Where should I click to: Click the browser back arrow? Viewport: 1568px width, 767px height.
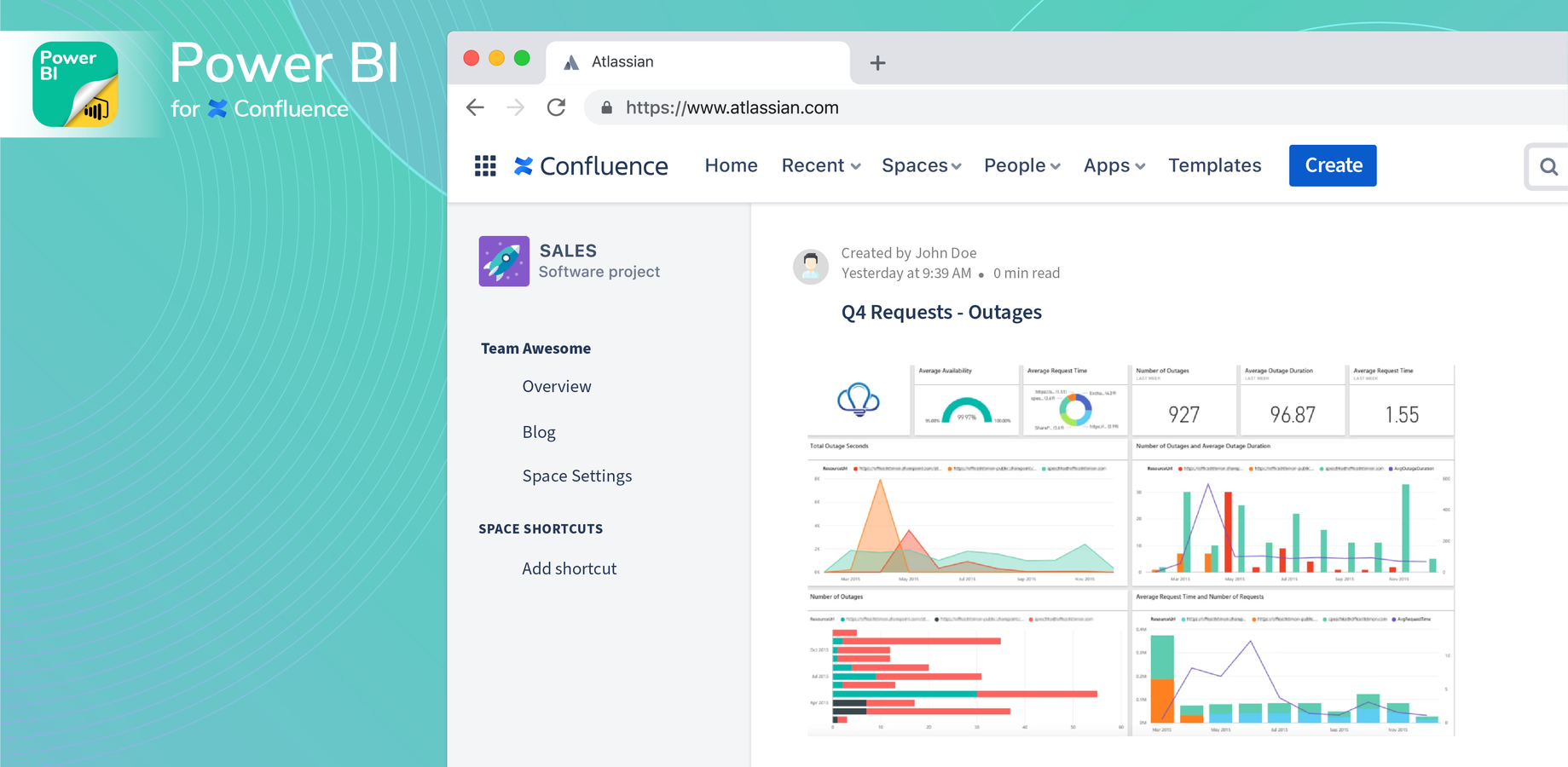475,107
